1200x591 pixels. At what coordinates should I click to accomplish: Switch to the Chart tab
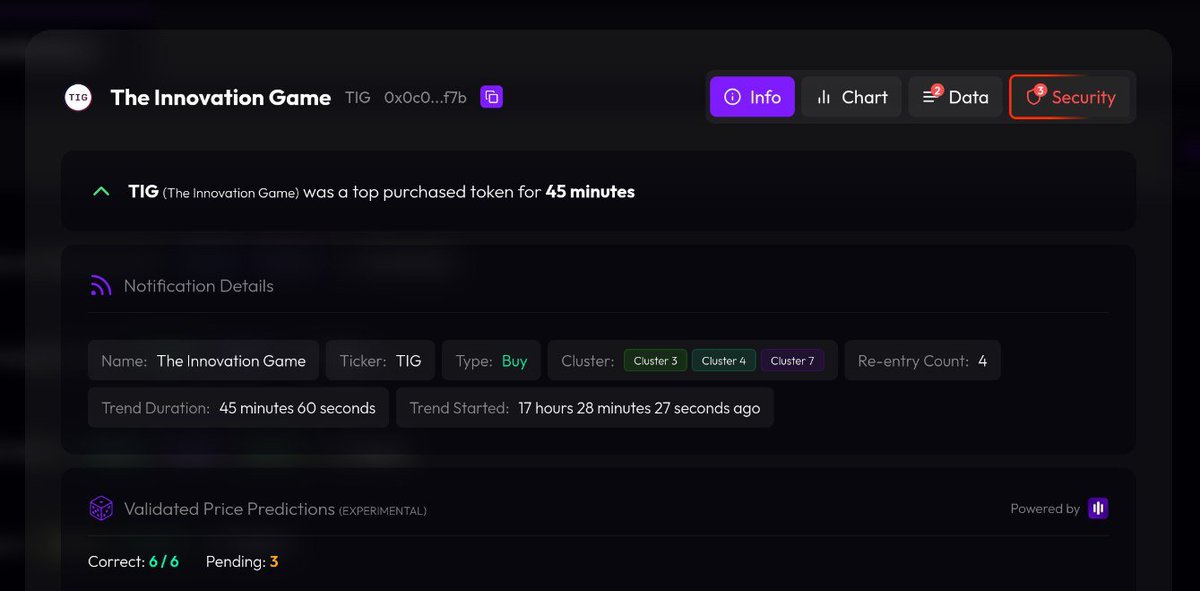coord(851,97)
